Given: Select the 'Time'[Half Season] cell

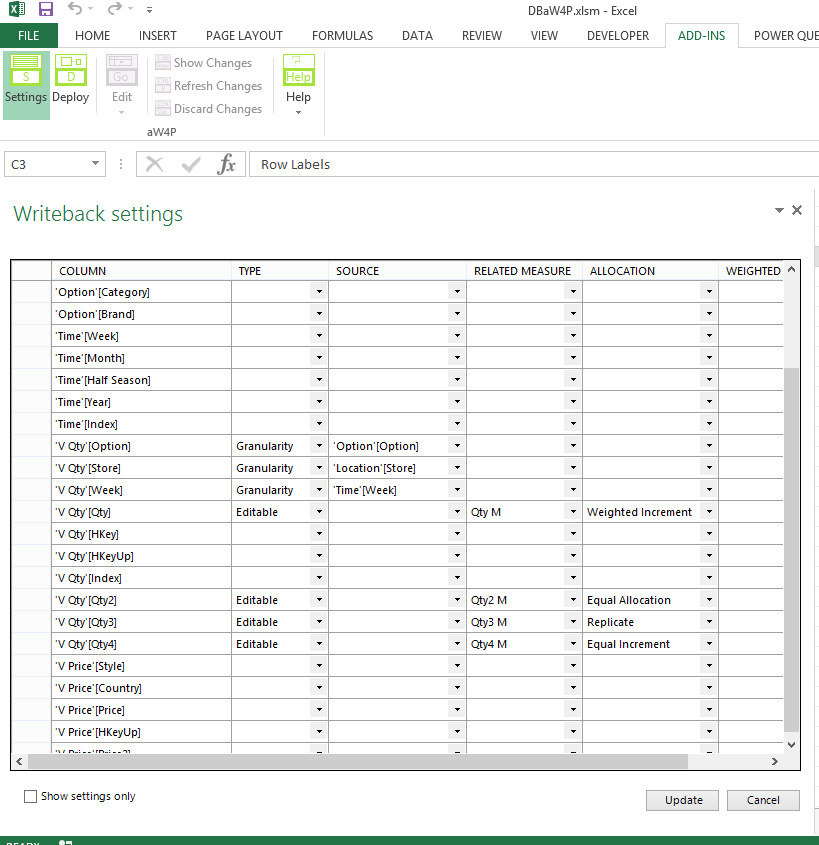Looking at the screenshot, I should point(141,380).
